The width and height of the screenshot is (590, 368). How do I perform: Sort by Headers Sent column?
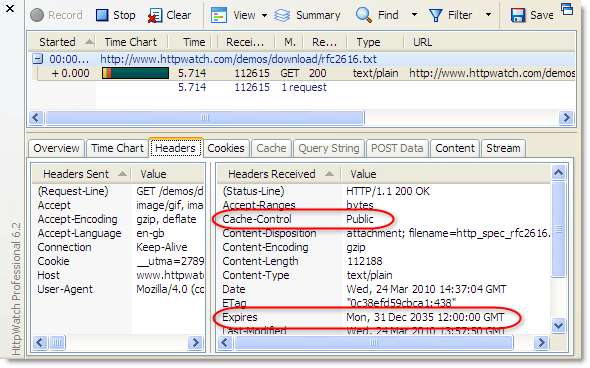pos(81,174)
